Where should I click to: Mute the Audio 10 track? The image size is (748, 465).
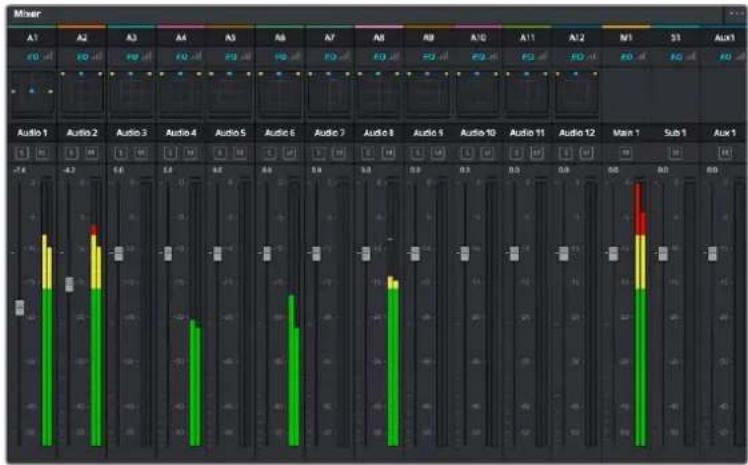(488, 153)
